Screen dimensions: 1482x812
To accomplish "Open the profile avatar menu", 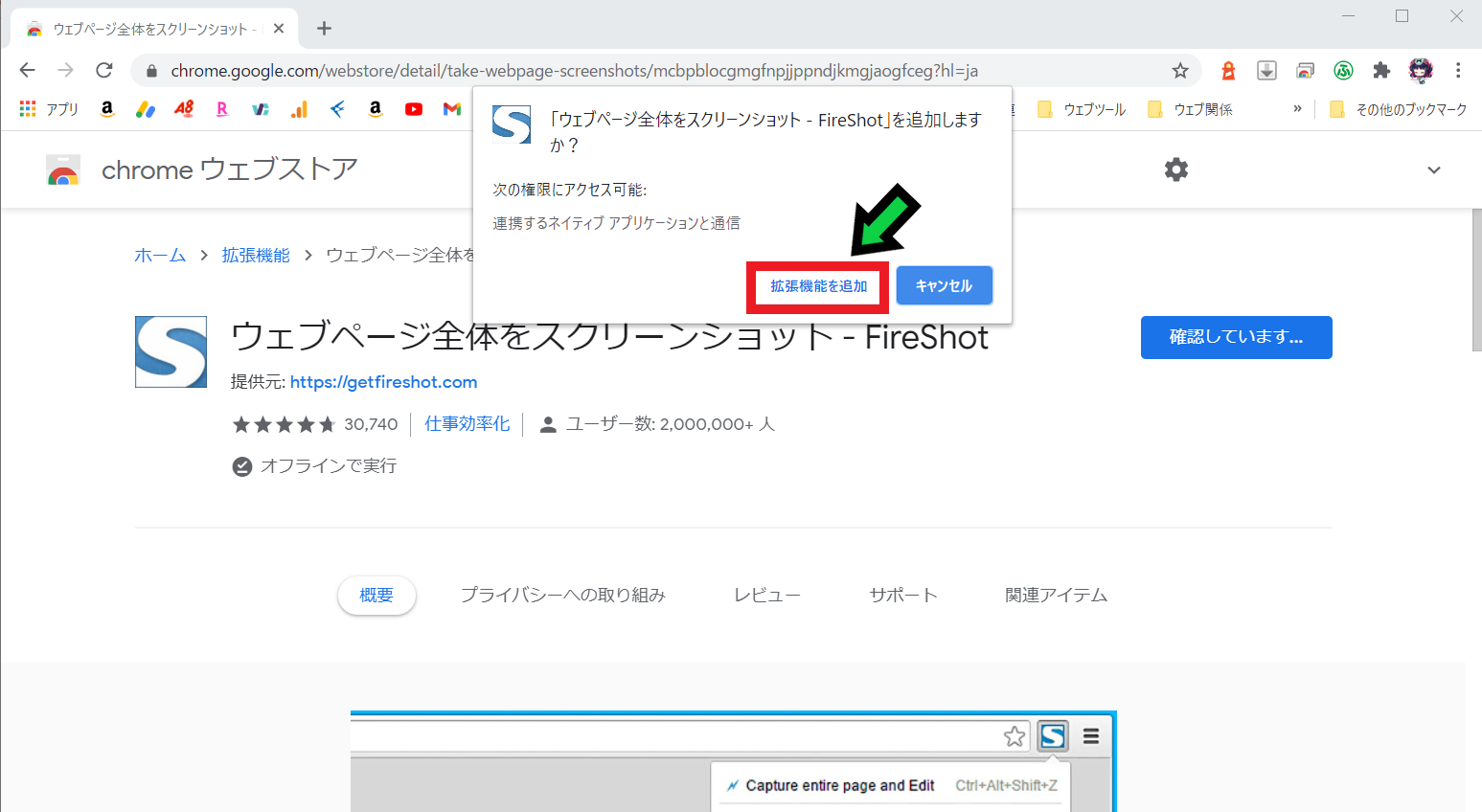I will (1421, 70).
